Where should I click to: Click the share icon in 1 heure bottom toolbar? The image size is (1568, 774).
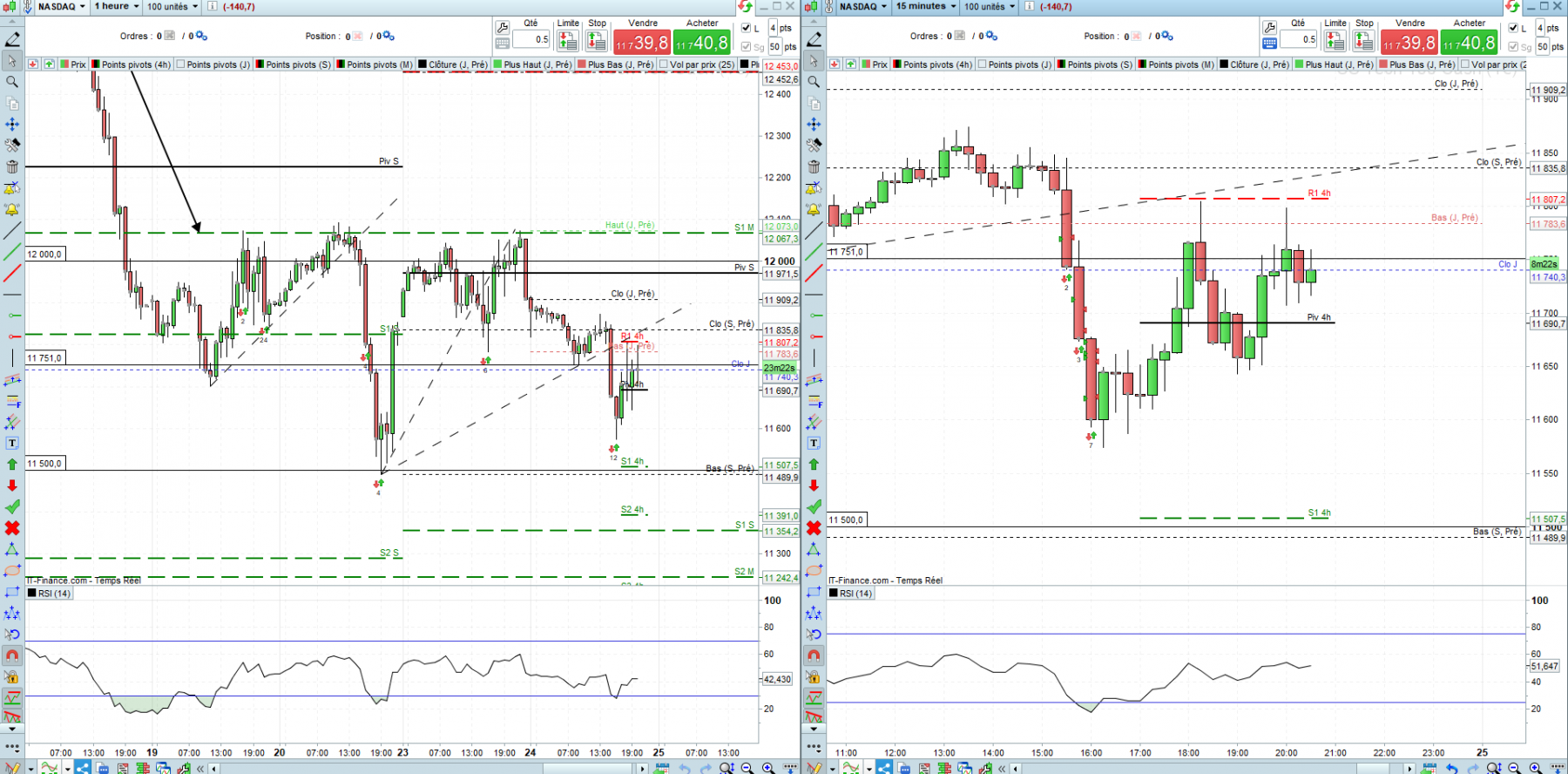tap(83, 768)
